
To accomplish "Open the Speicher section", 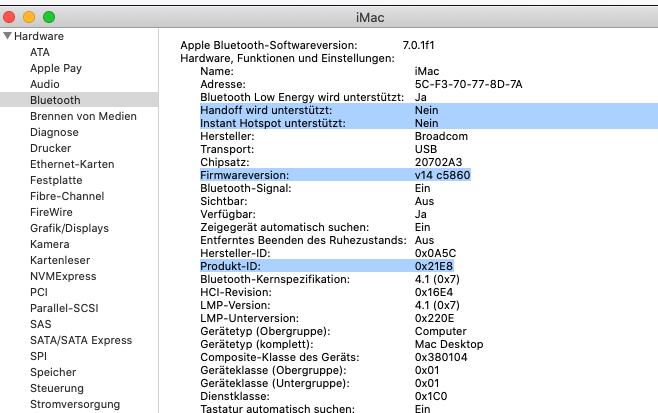I will tap(53, 372).
